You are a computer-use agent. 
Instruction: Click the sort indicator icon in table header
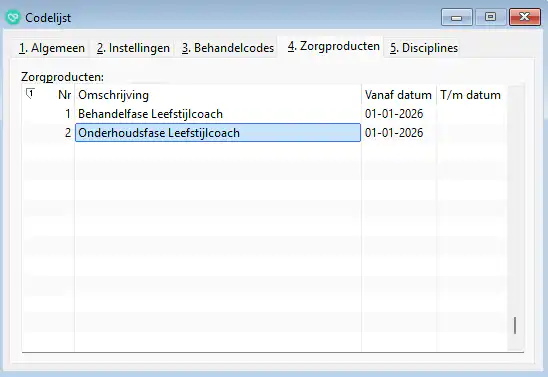tap(30, 94)
